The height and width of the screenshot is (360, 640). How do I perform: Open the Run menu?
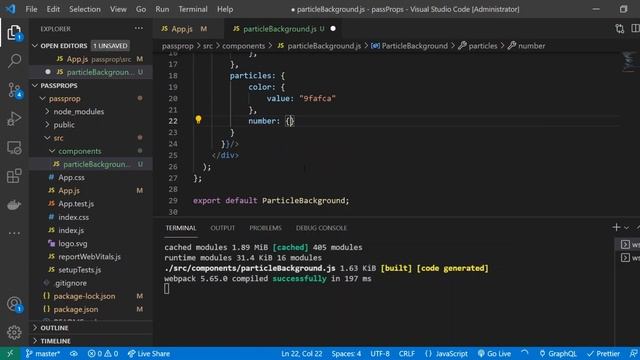click(x=162, y=9)
